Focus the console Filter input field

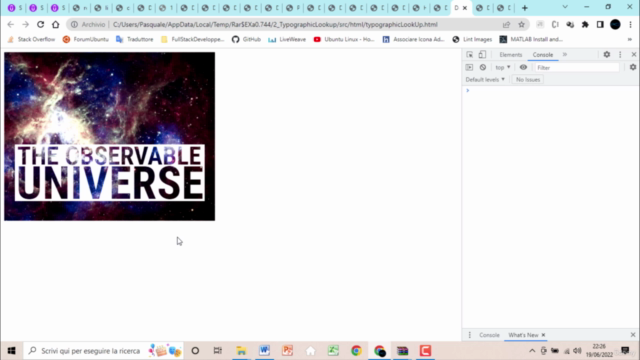(577, 68)
